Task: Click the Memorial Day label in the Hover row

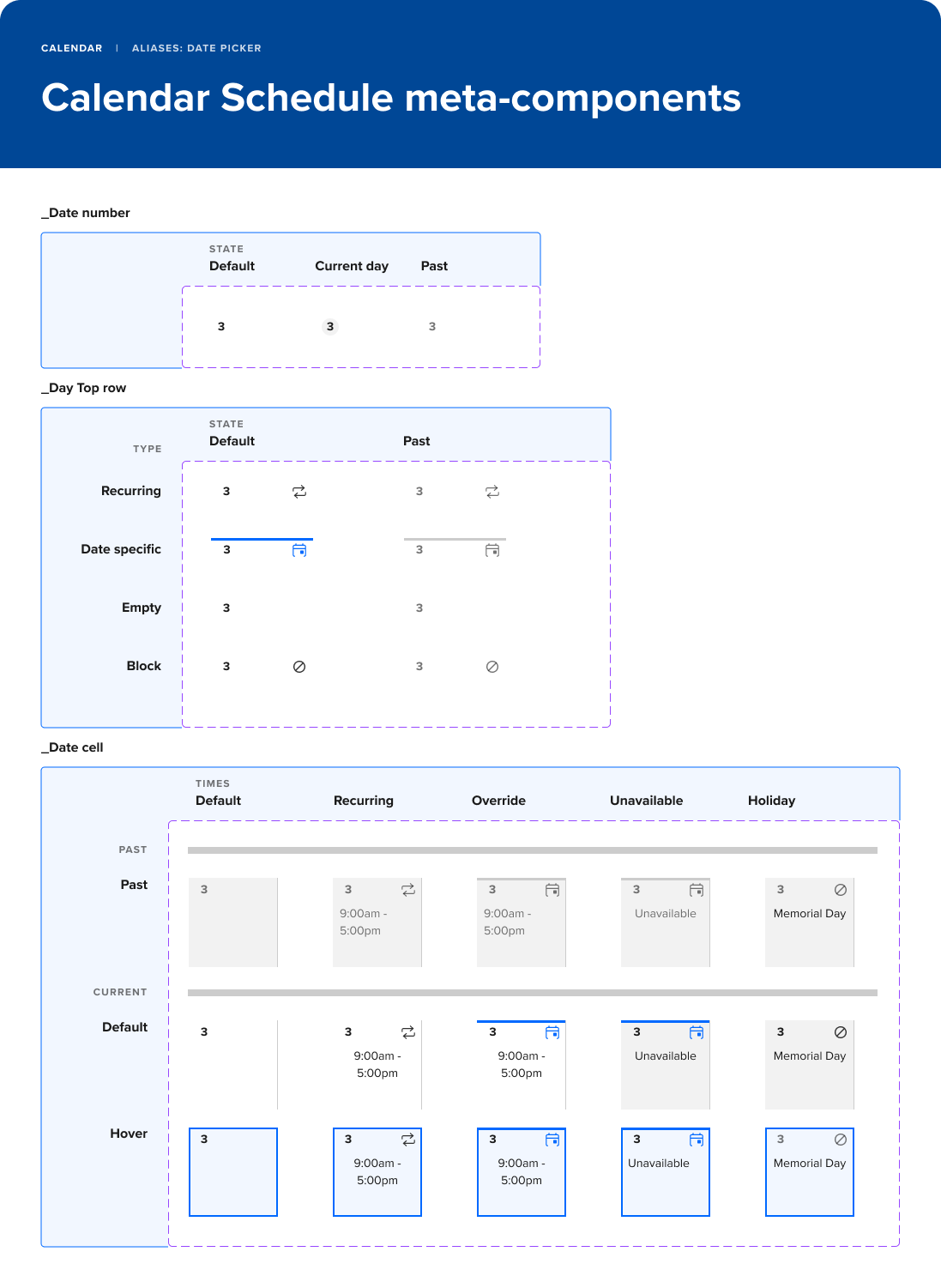Action: (x=809, y=1163)
